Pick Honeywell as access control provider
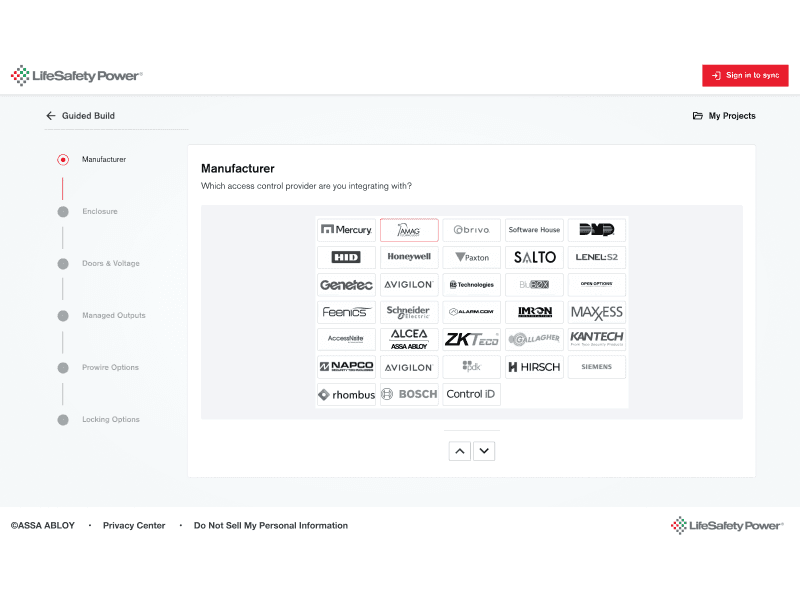 [x=409, y=257]
